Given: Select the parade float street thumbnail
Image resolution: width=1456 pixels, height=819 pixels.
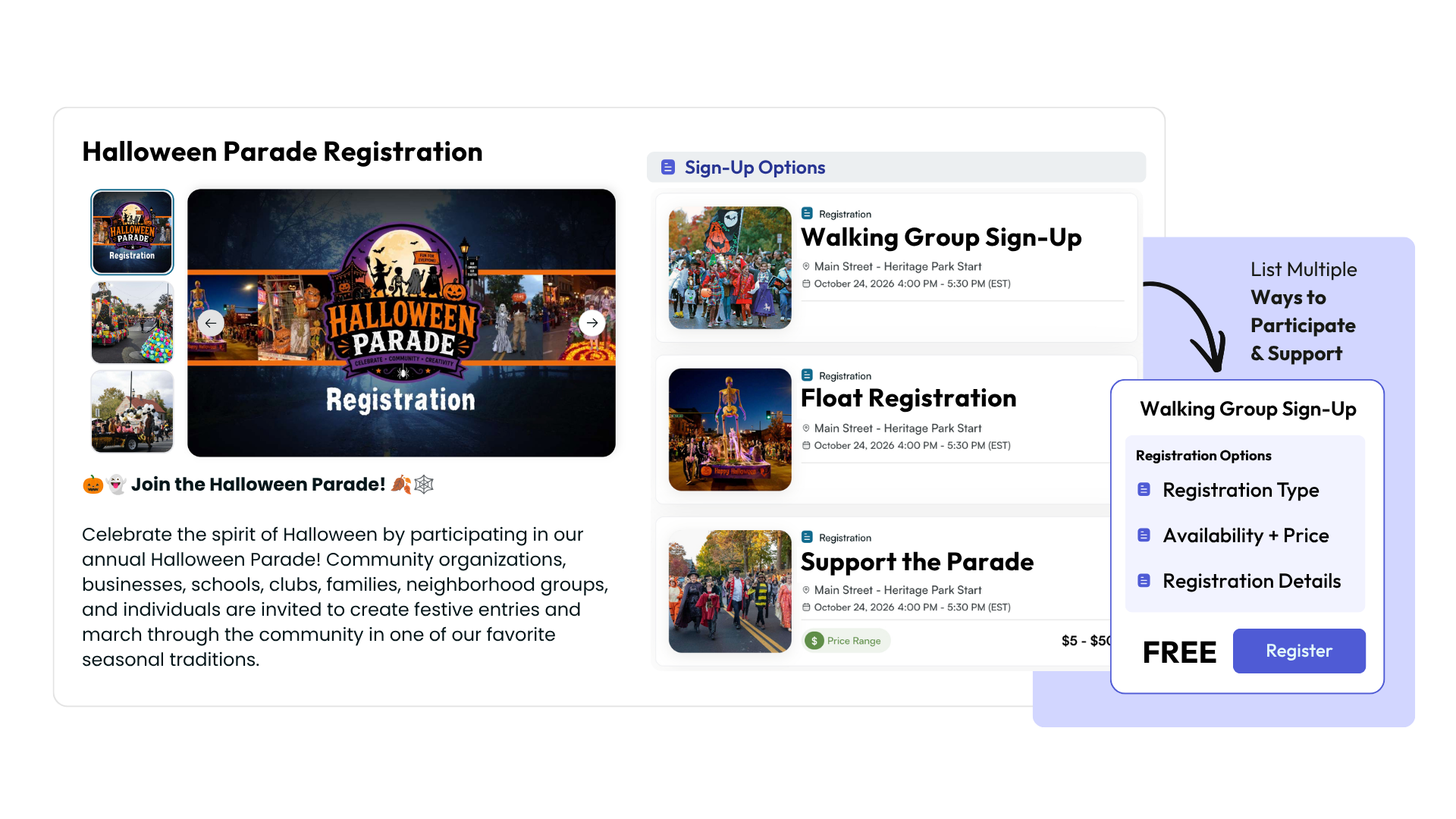Looking at the screenshot, I should [132, 322].
